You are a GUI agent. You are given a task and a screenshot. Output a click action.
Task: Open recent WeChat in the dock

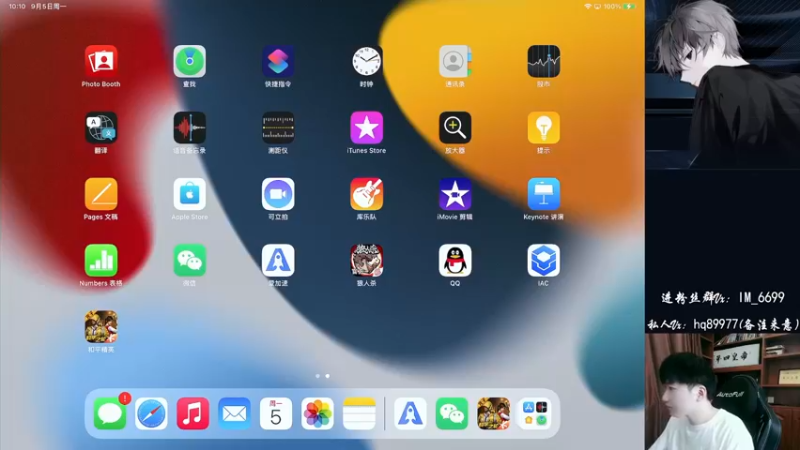tap(452, 413)
